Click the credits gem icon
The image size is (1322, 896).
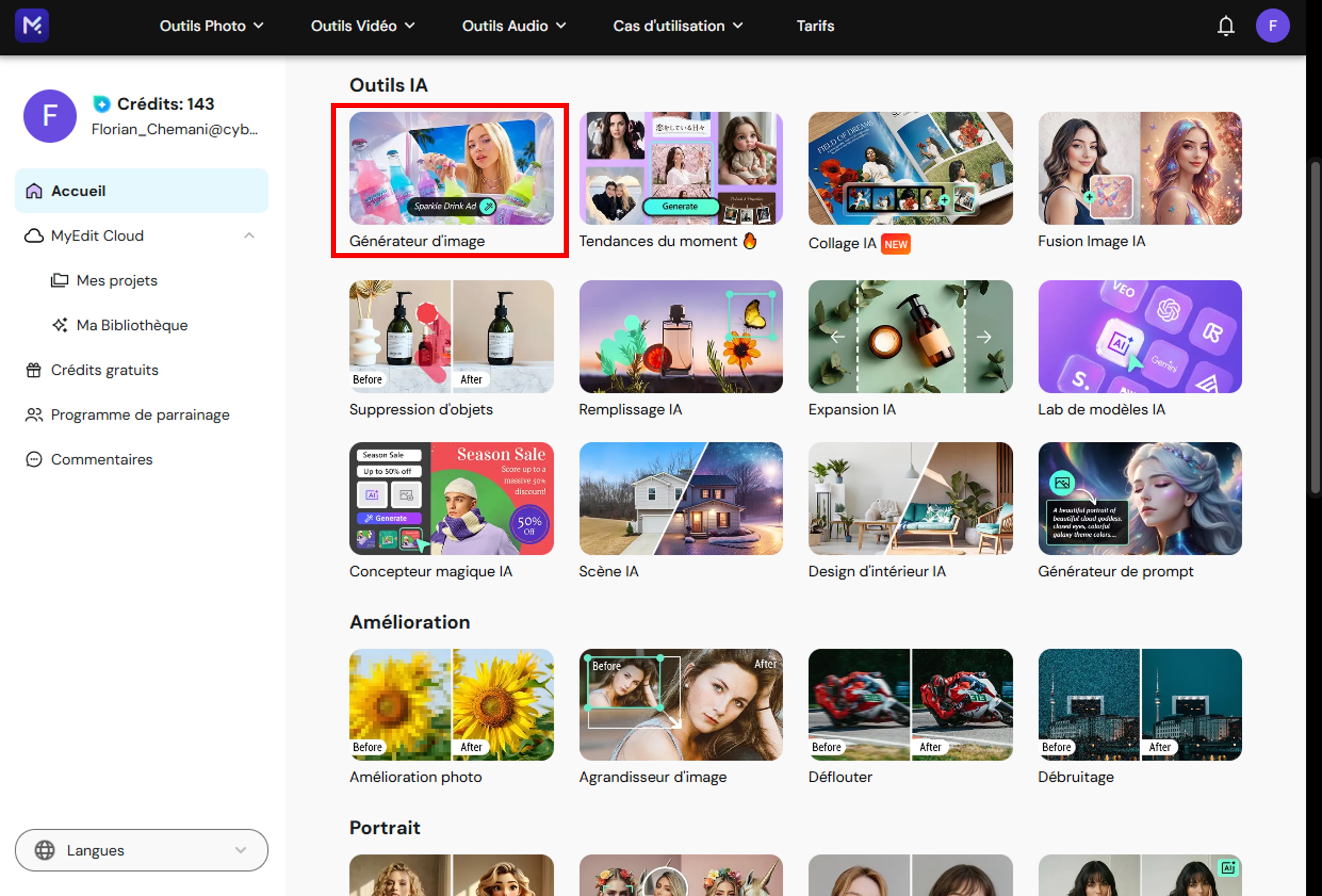click(x=101, y=104)
